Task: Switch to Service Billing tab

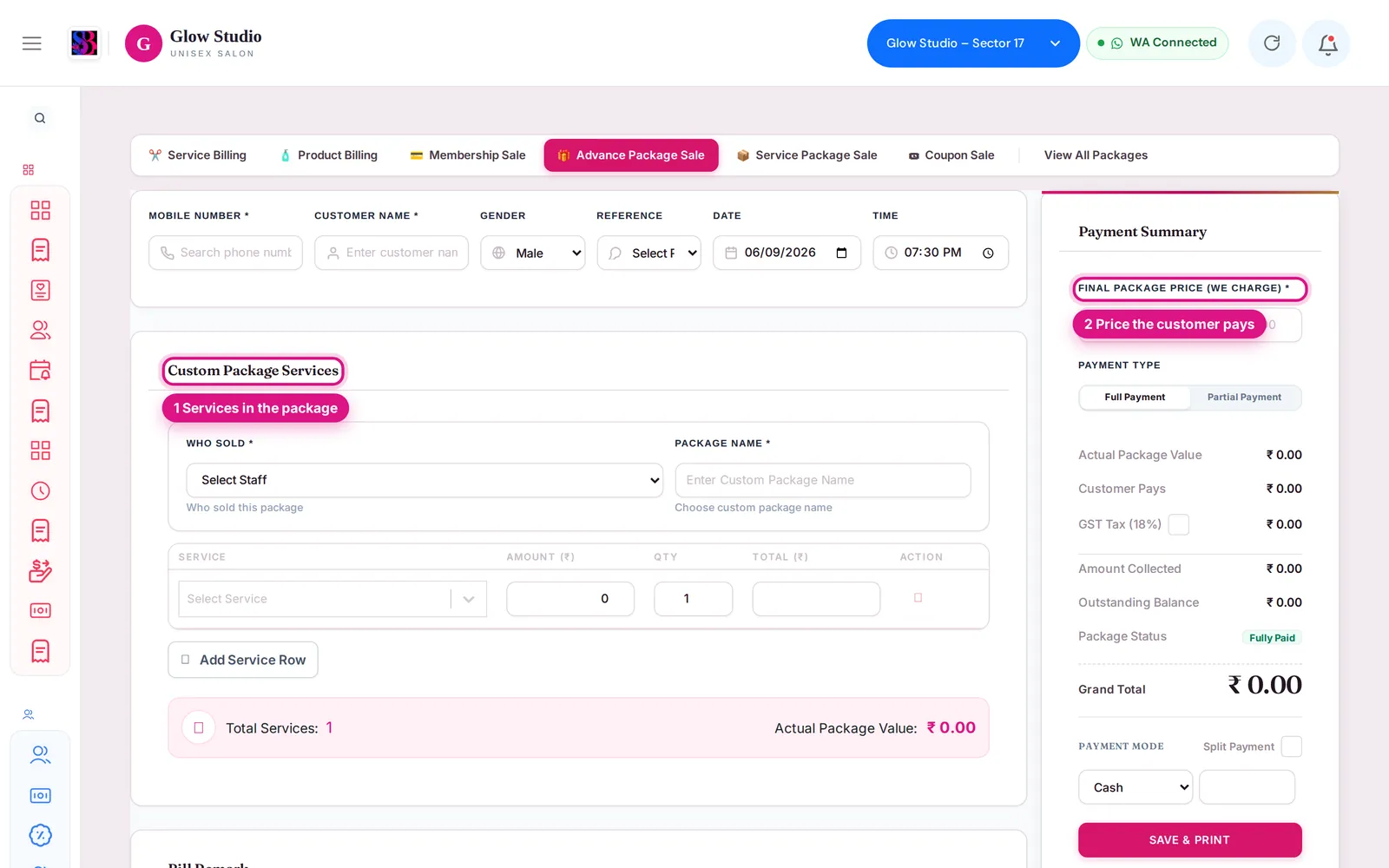Action: tap(198, 155)
